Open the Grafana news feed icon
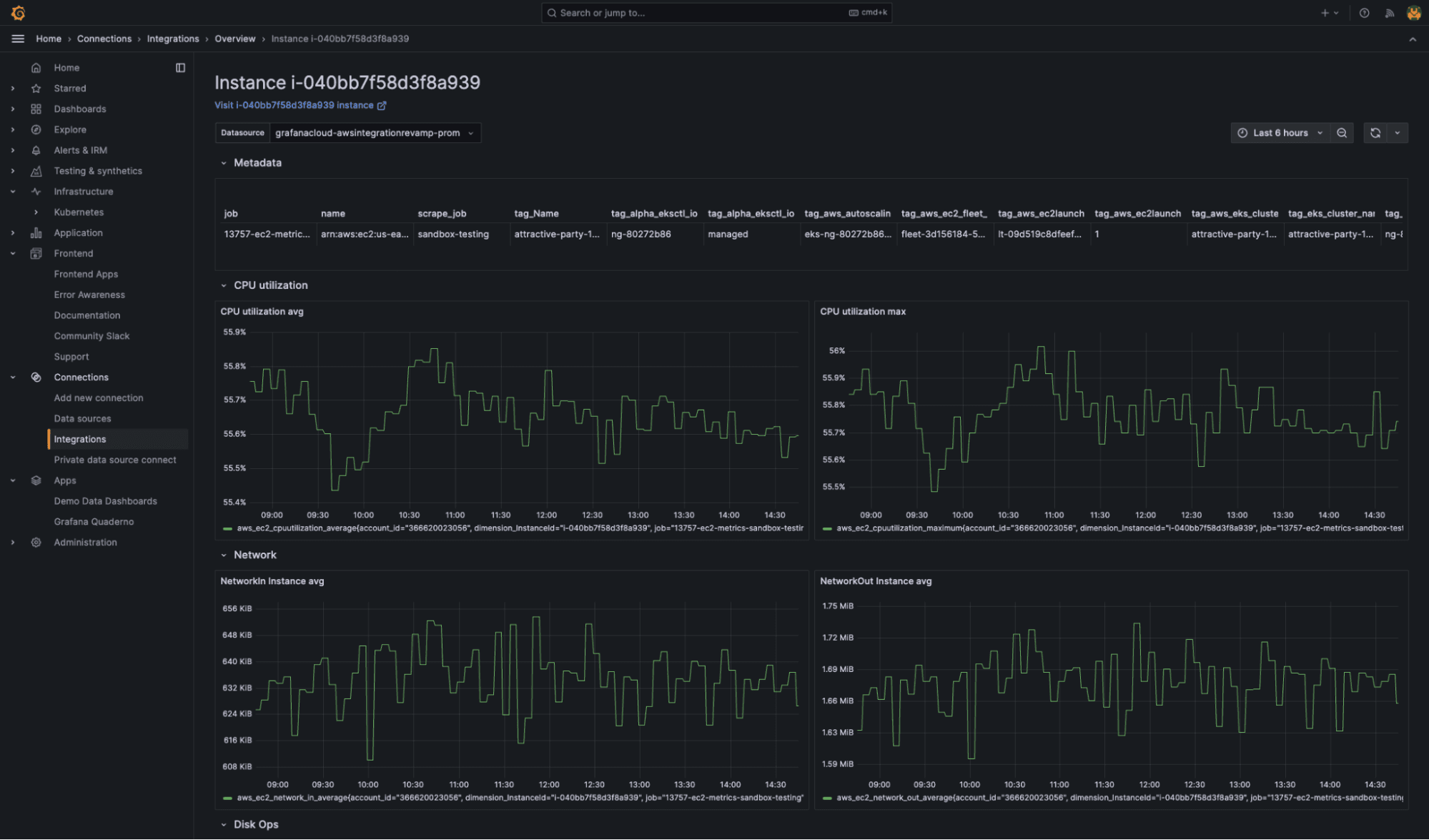 click(x=1390, y=12)
